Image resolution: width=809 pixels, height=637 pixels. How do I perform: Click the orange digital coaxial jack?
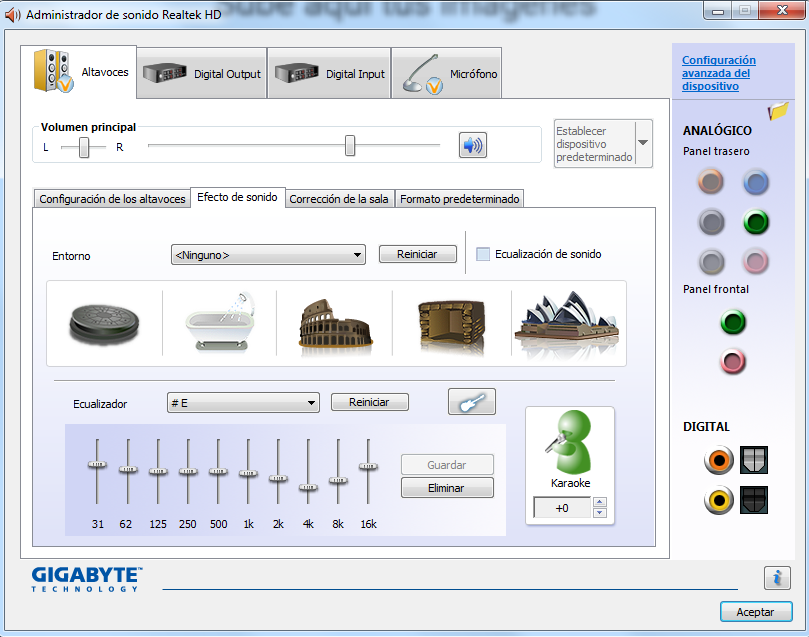719,460
